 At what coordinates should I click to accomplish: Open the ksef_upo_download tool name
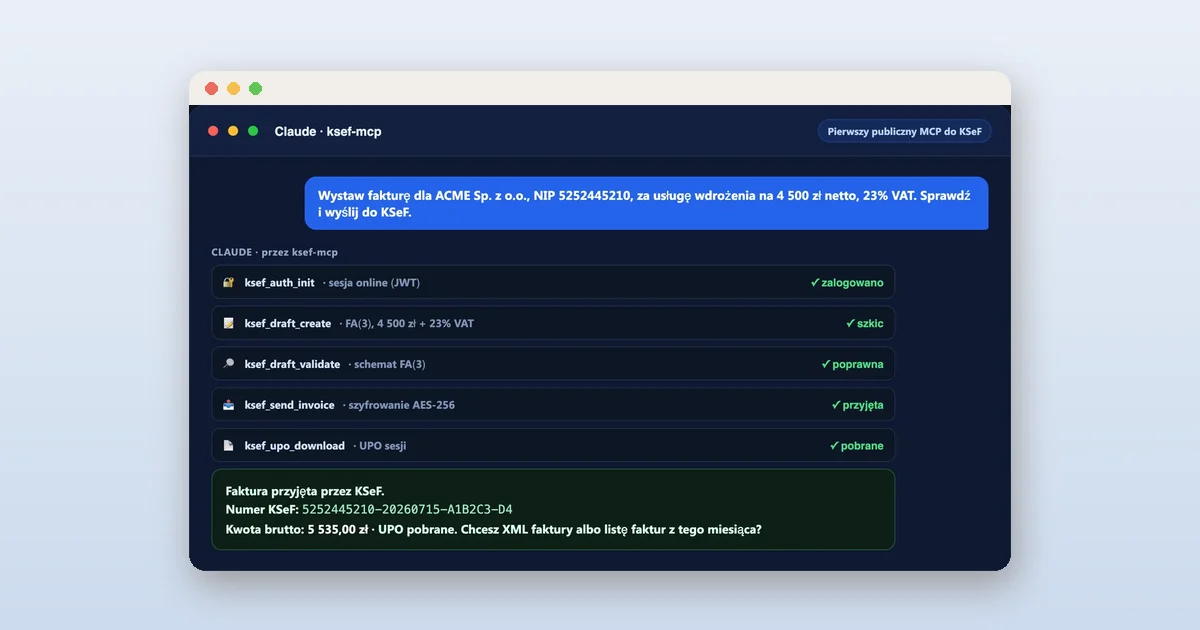coord(295,445)
